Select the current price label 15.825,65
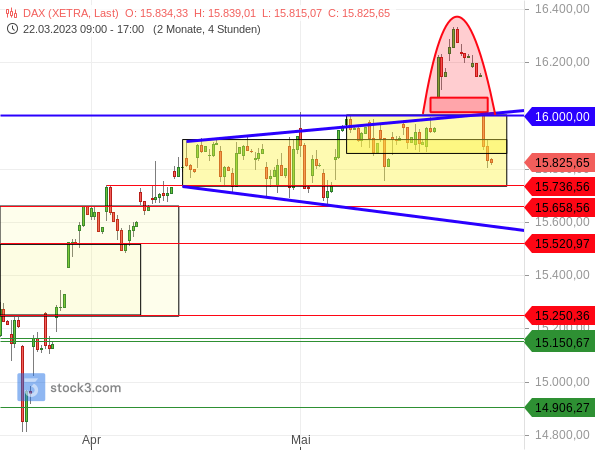This screenshot has width=595, height=450. [560, 163]
